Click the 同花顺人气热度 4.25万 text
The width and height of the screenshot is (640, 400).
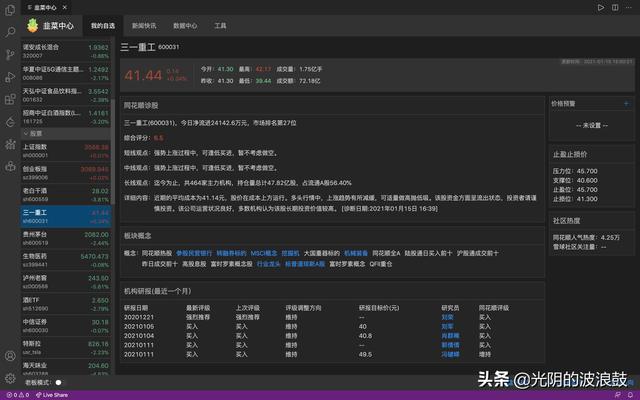(586, 238)
